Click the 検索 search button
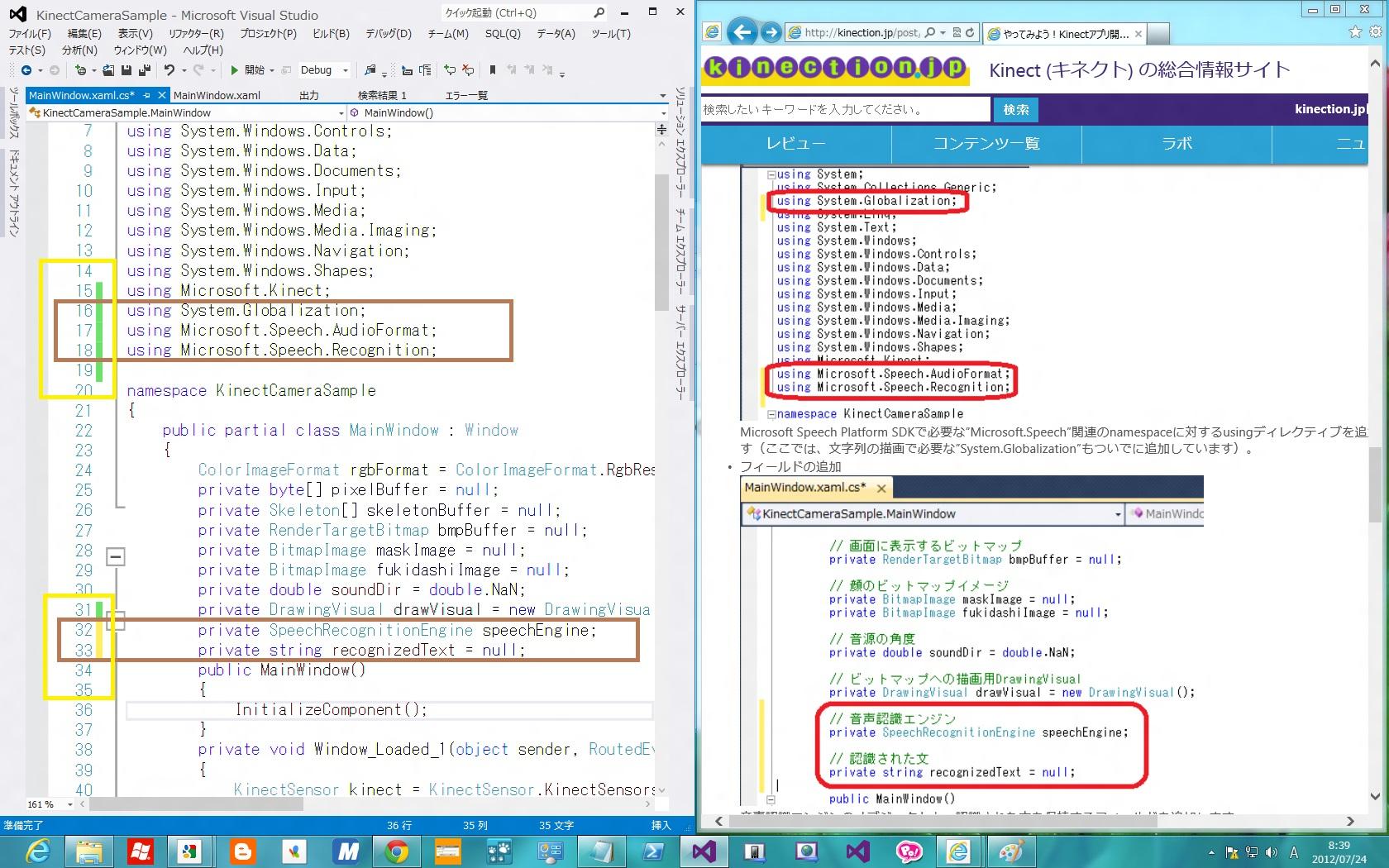 coord(1015,109)
